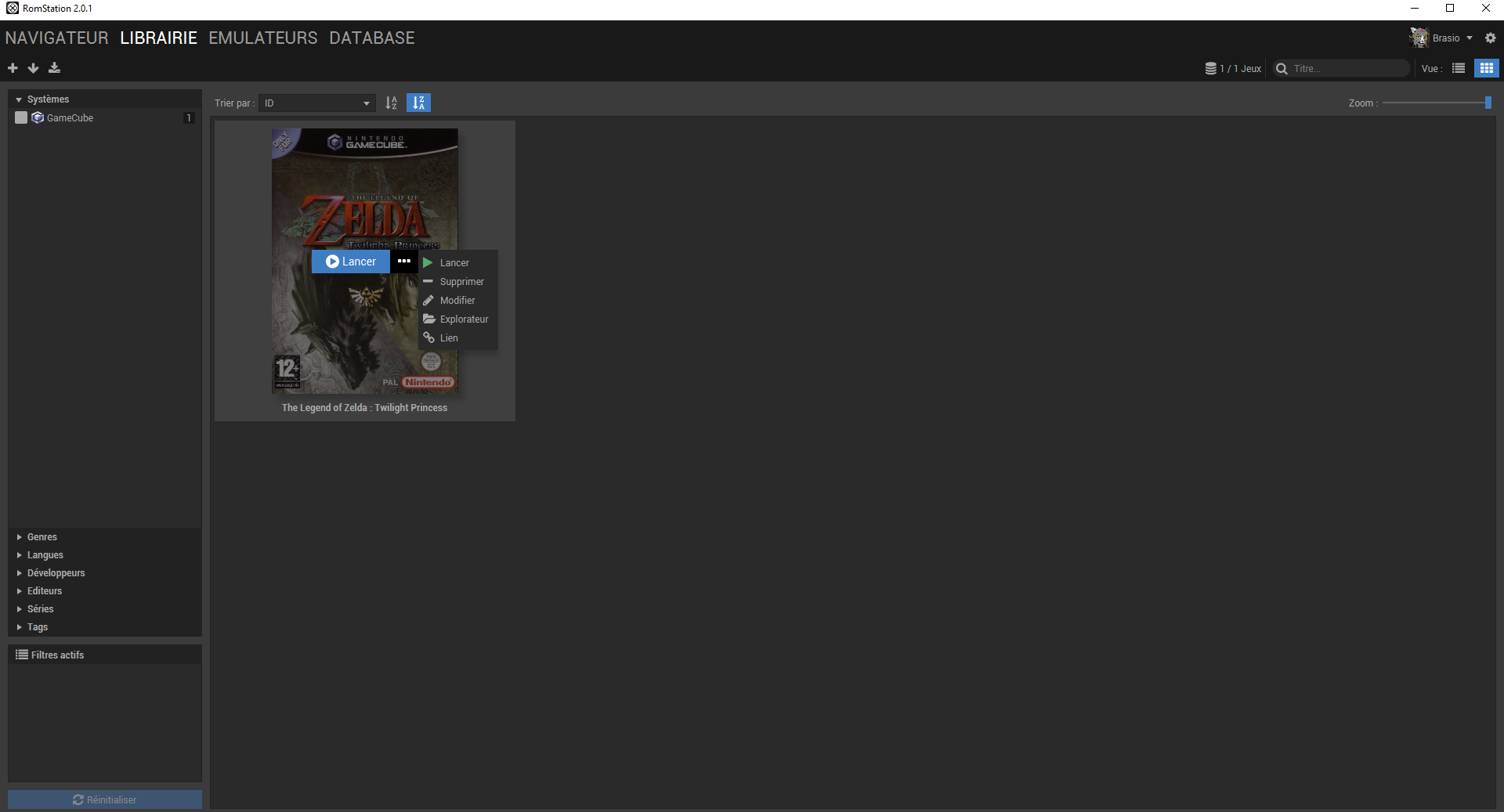Click the blue Lancer play button
Screen dimensions: 1504x812
pos(351,262)
